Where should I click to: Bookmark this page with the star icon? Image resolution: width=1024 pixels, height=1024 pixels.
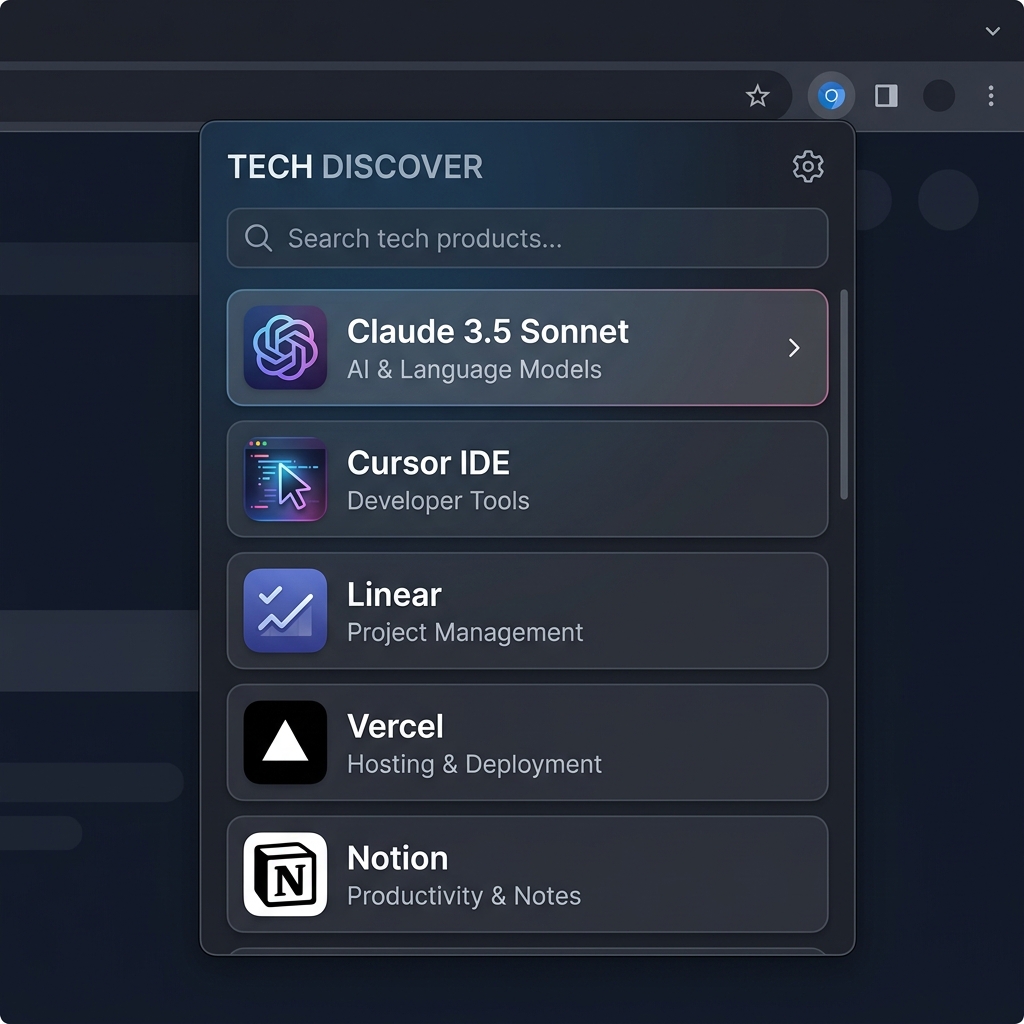pos(757,96)
